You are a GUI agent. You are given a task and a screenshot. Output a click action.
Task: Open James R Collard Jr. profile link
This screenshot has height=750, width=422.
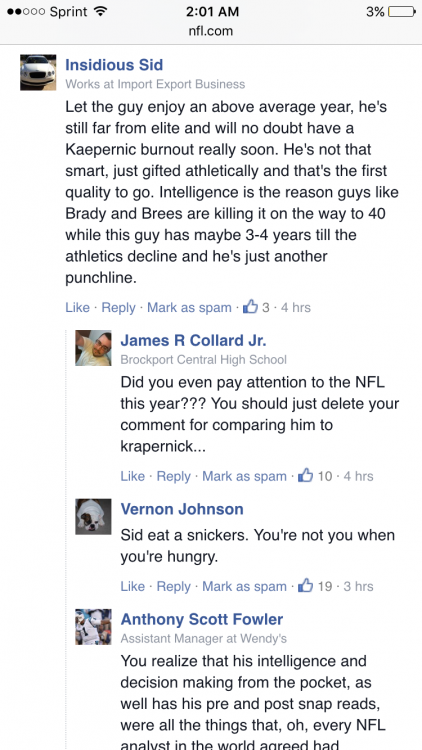click(x=193, y=340)
